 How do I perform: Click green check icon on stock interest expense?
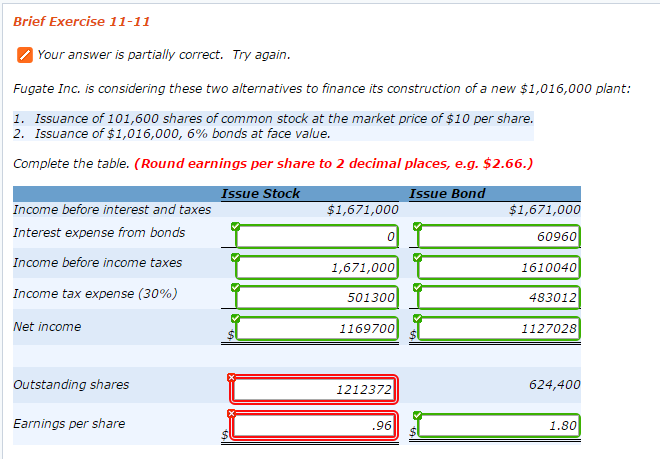235,227
